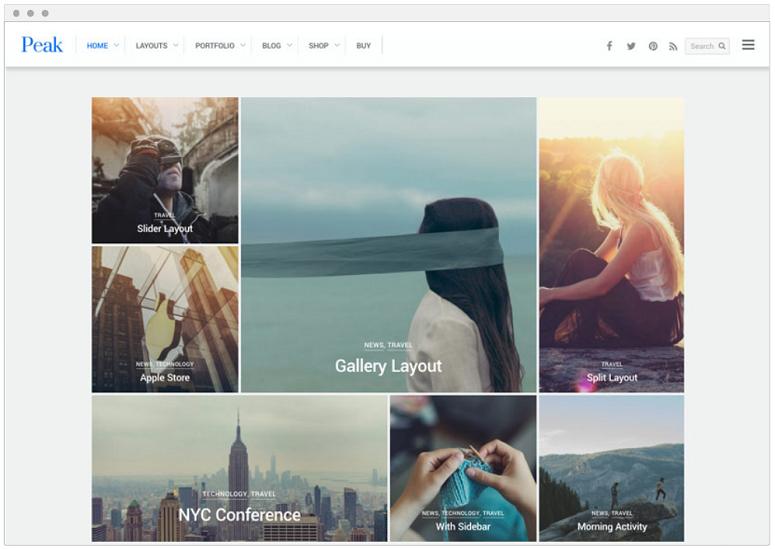Expand the Blog menu chevron
Screen dimensions: 775x549
point(289,45)
